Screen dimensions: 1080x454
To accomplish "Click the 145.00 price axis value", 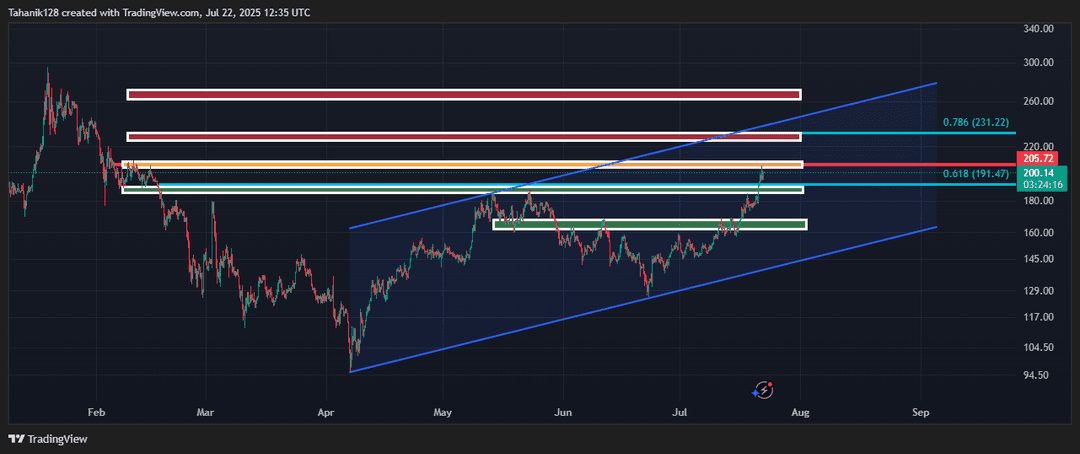I will click(x=1039, y=259).
